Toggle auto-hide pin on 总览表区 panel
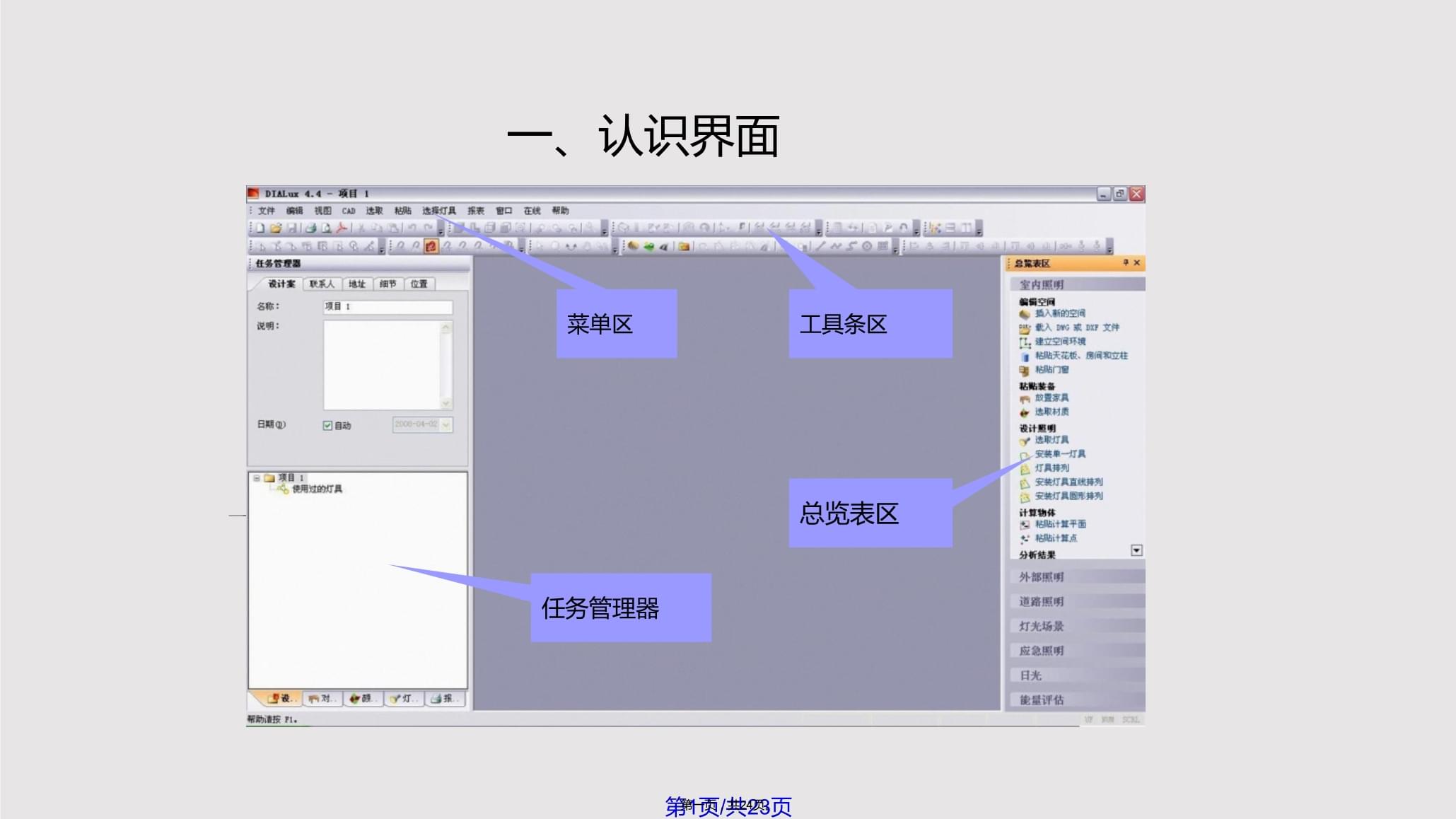 click(1126, 262)
